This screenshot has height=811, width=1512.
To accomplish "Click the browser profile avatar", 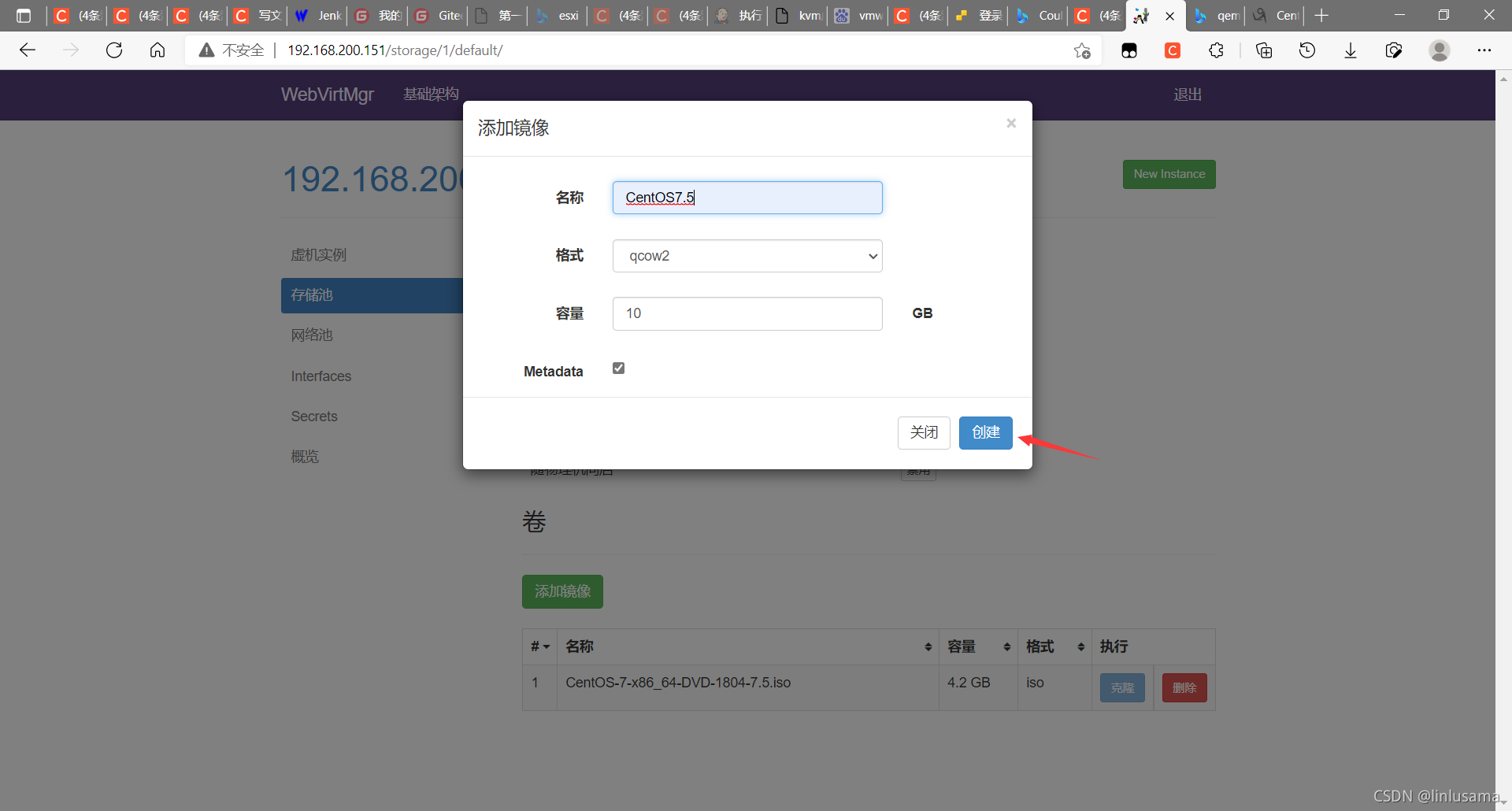I will pos(1440,50).
